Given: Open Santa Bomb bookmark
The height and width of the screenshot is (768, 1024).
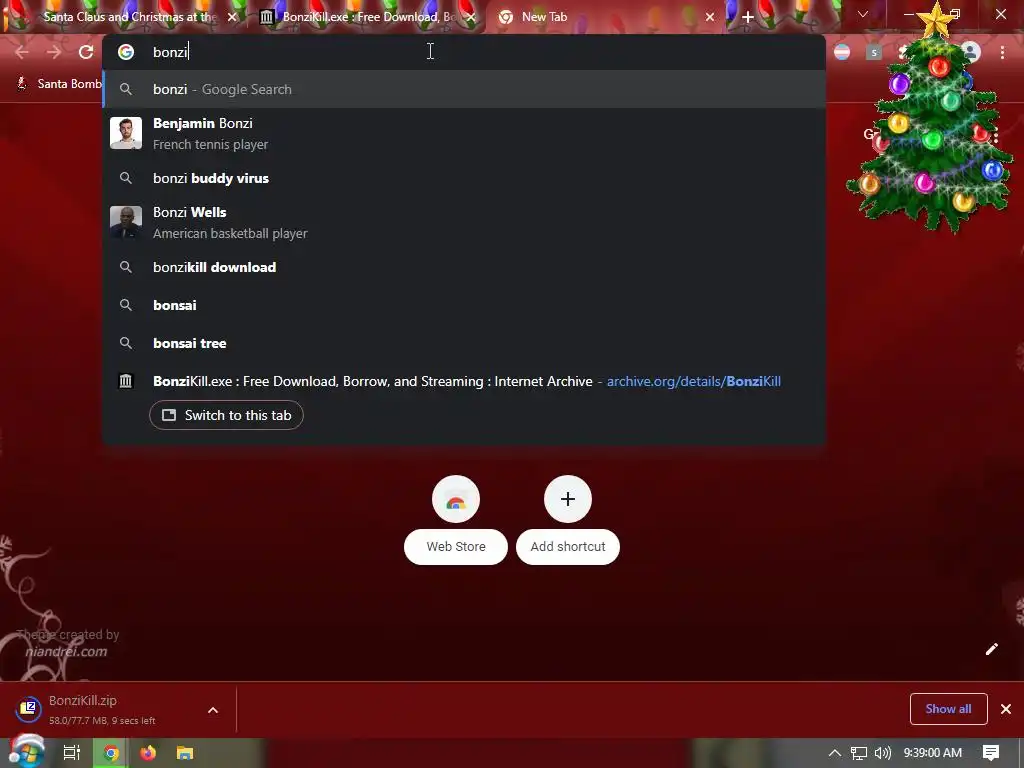Looking at the screenshot, I should click(59, 84).
